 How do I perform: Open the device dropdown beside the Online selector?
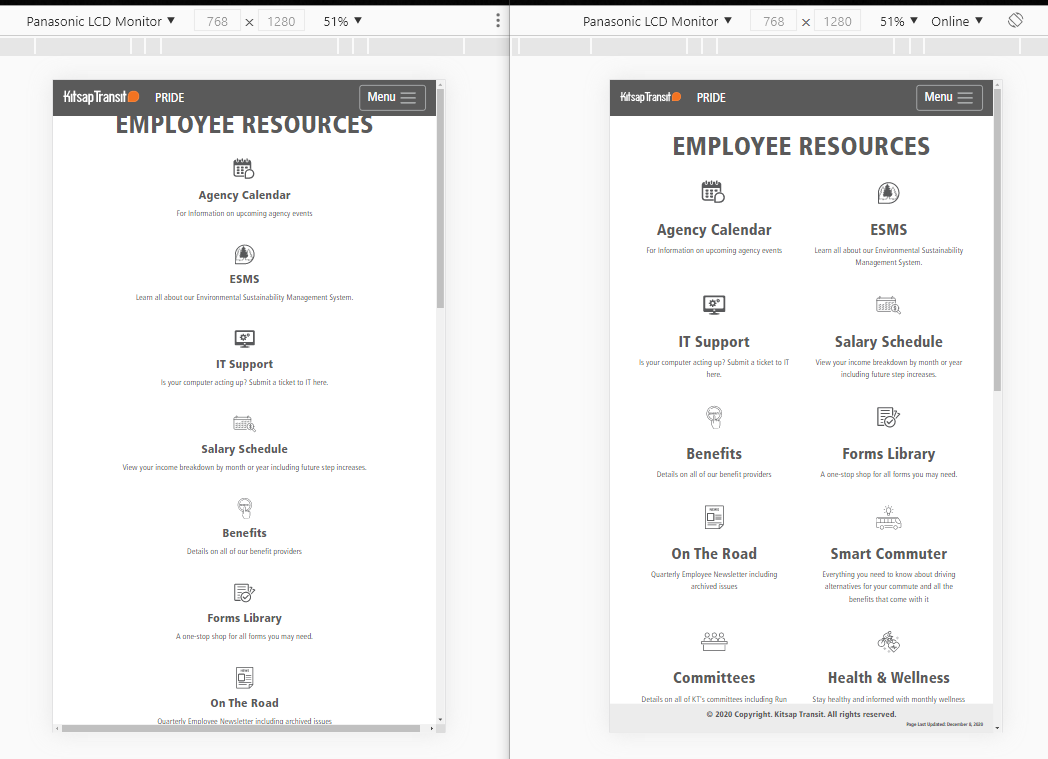(659, 21)
